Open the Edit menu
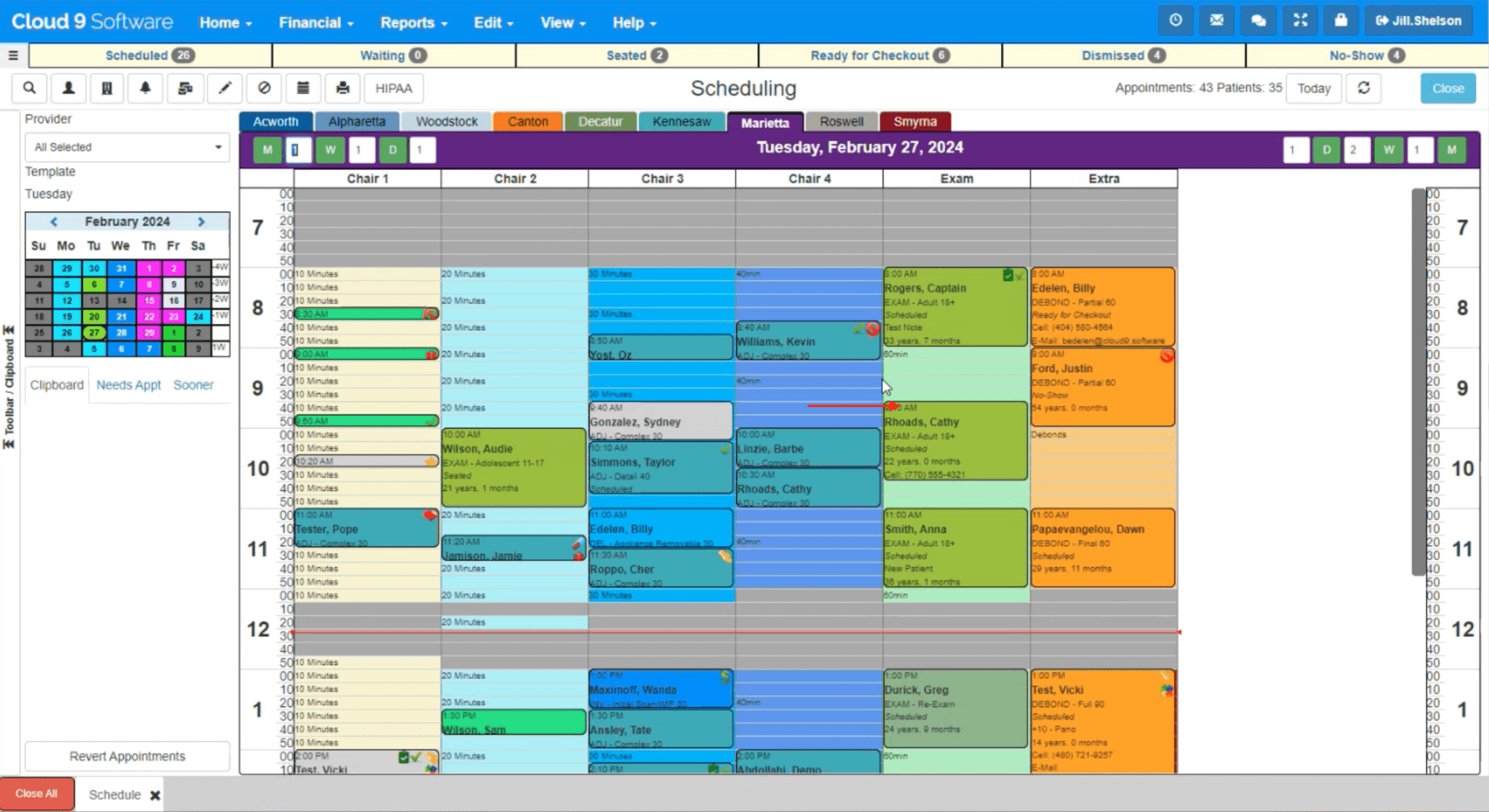The height and width of the screenshot is (812, 1489). coord(494,23)
